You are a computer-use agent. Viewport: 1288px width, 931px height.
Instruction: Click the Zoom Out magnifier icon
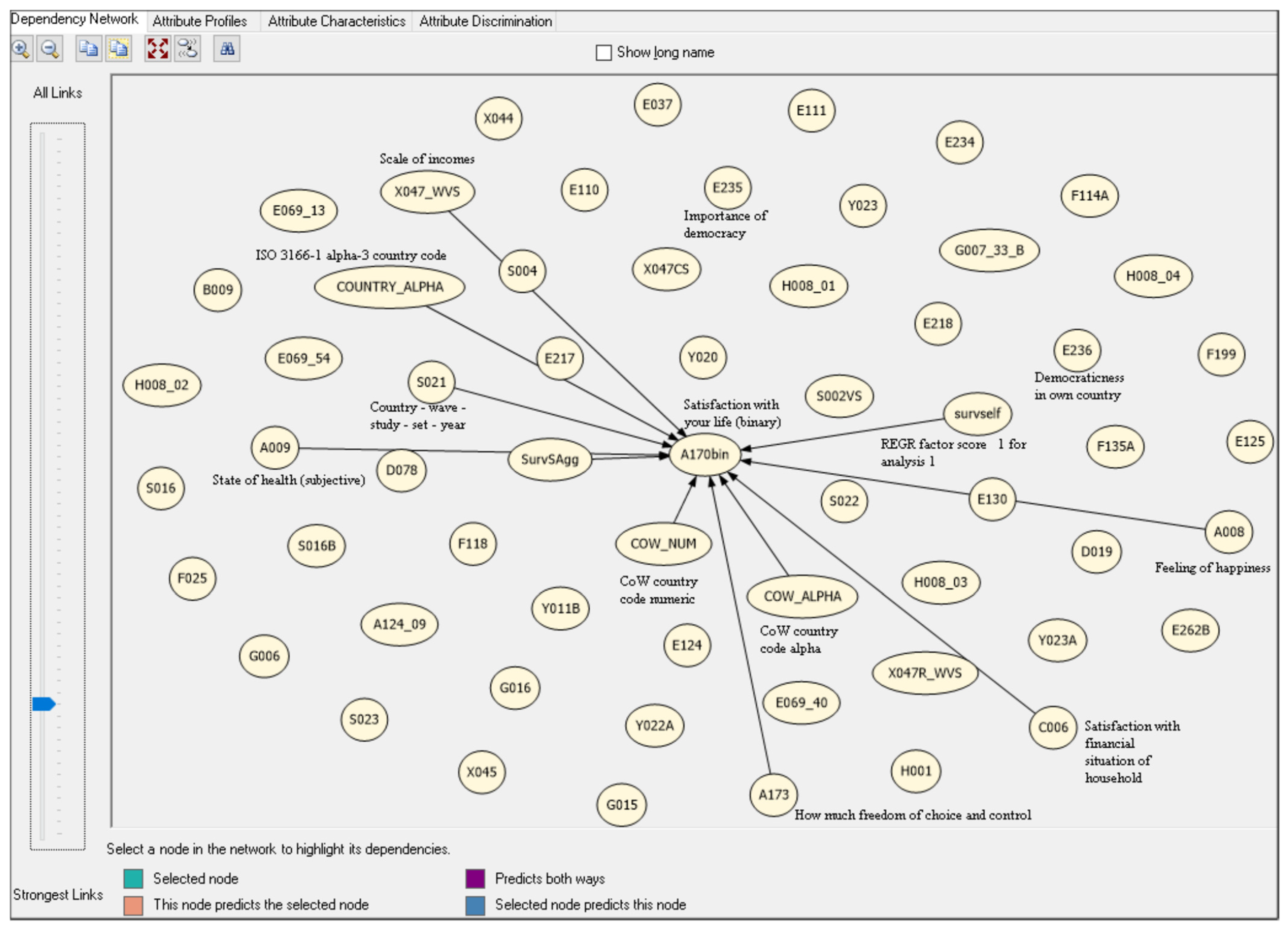(50, 49)
